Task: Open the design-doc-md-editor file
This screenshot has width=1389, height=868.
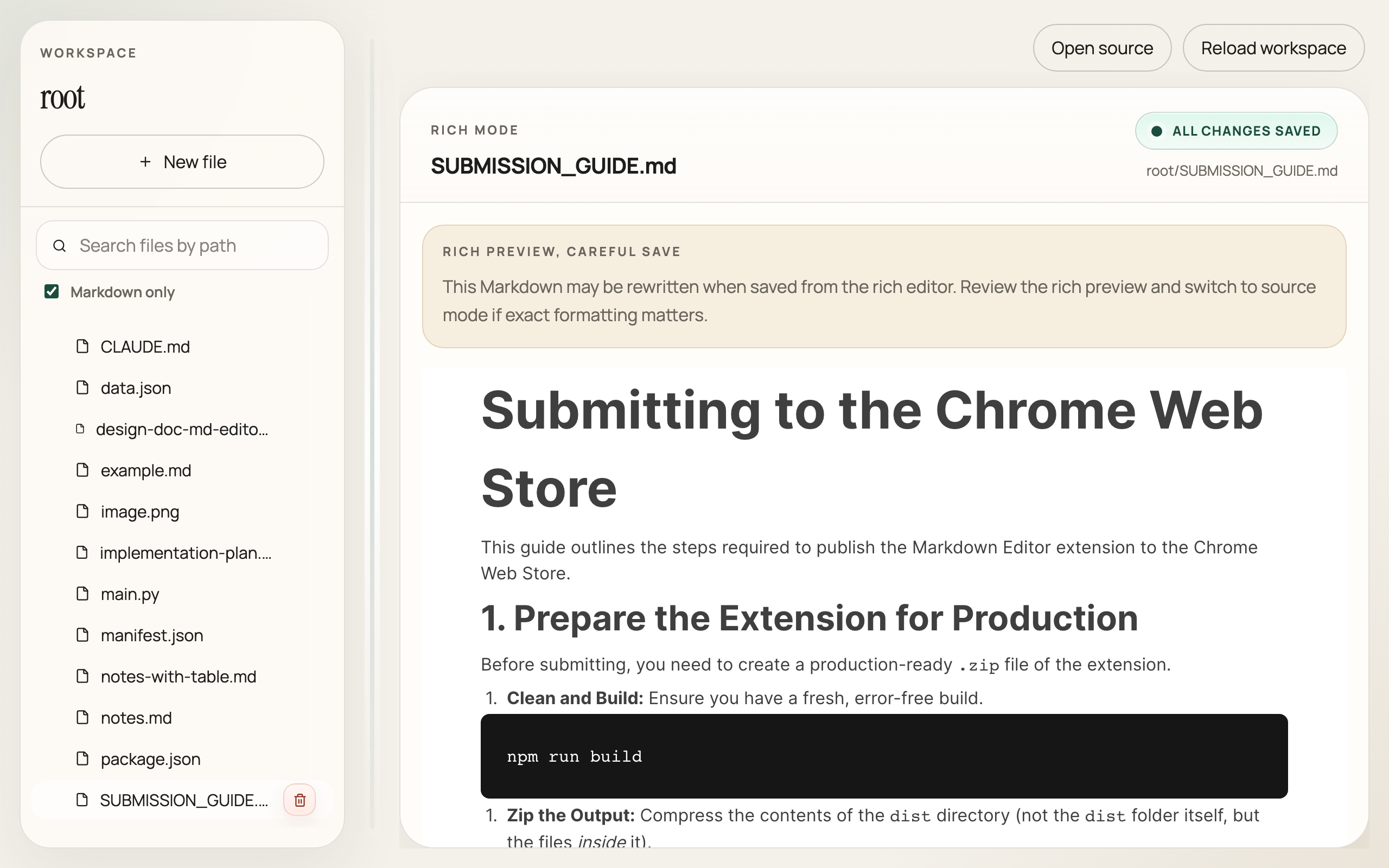Action: tap(181, 430)
